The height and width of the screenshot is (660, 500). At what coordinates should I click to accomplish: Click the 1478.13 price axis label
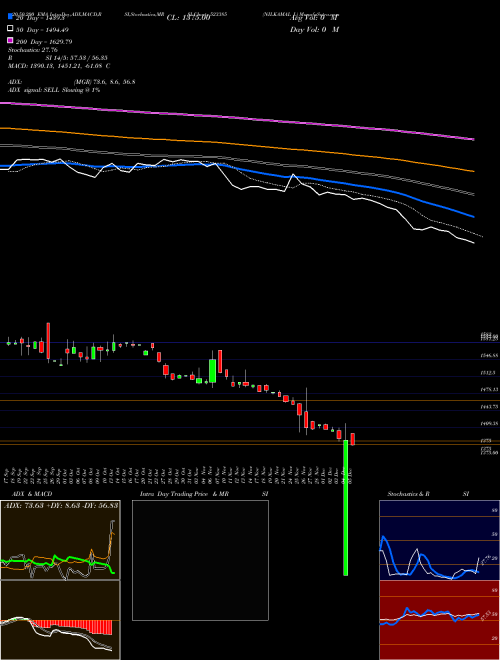[x=490, y=390]
